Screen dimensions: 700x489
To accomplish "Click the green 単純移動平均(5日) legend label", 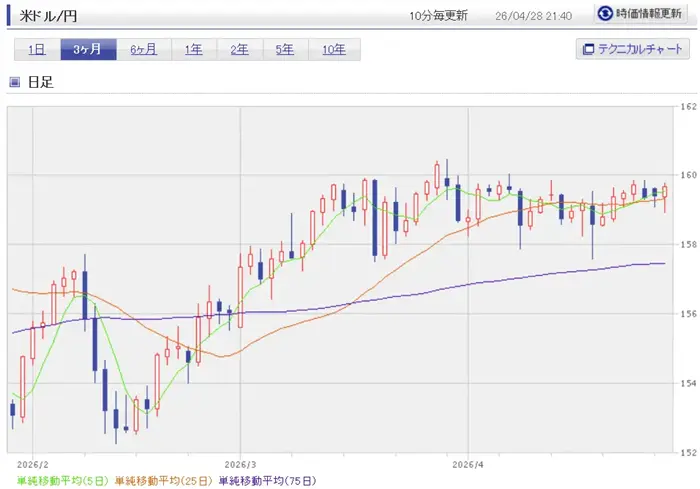I will click(x=62, y=481).
